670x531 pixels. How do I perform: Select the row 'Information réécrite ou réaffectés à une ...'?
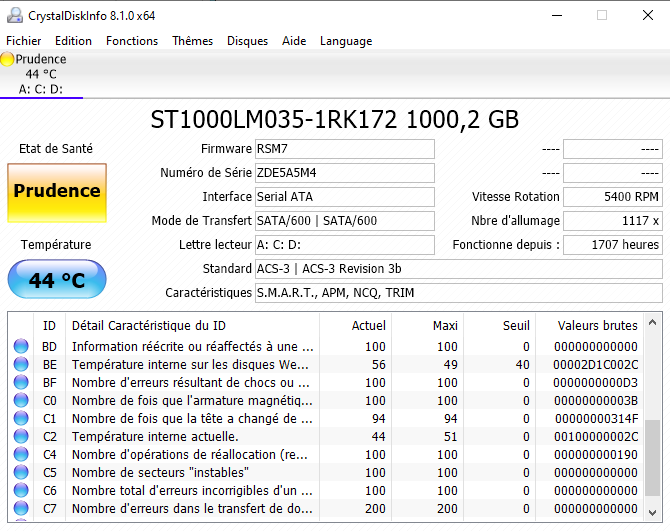tap(326, 346)
